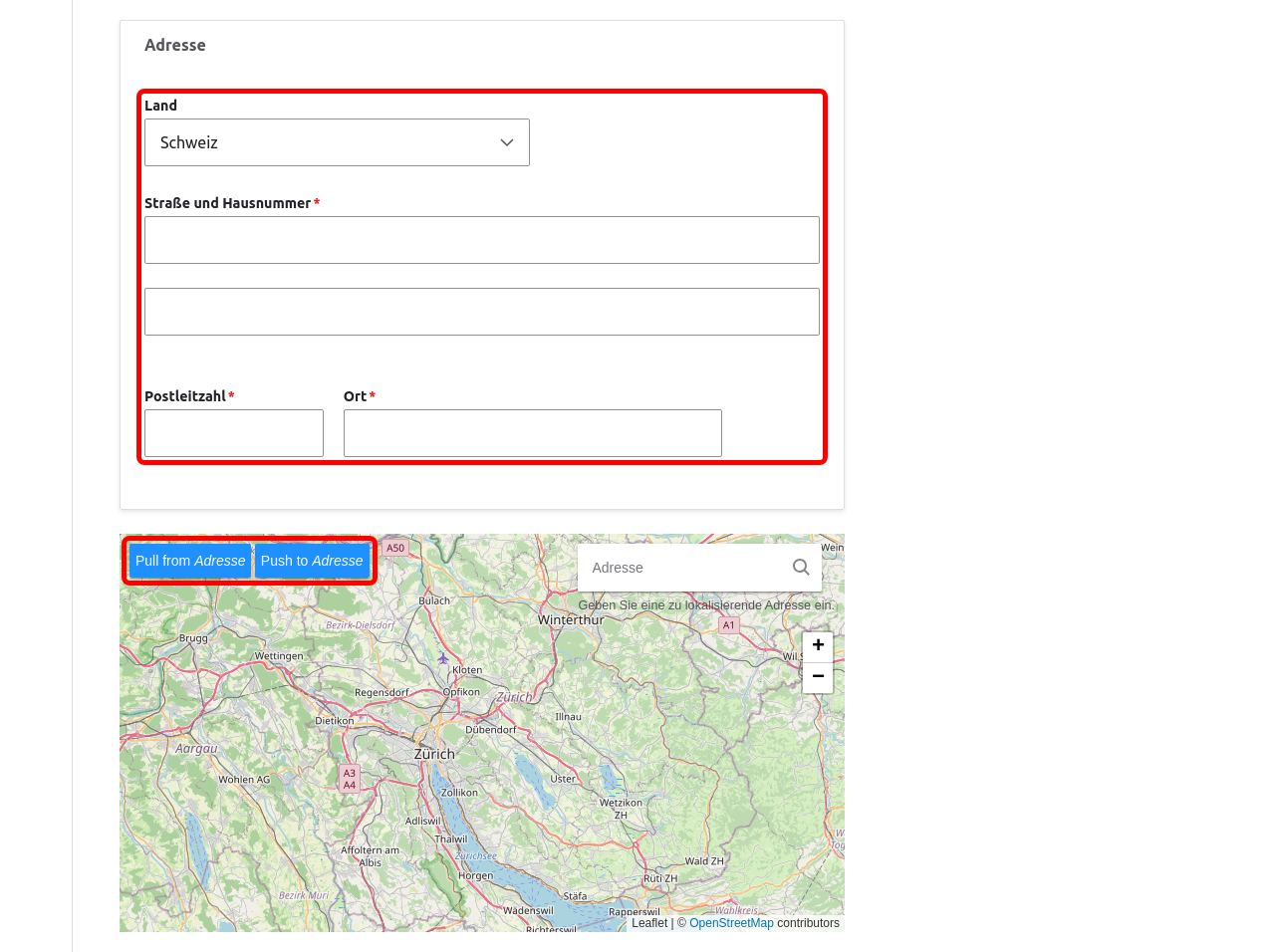Click the Winterthur label on the map
This screenshot has height=952, width=1275.
pyautogui.click(x=571, y=619)
